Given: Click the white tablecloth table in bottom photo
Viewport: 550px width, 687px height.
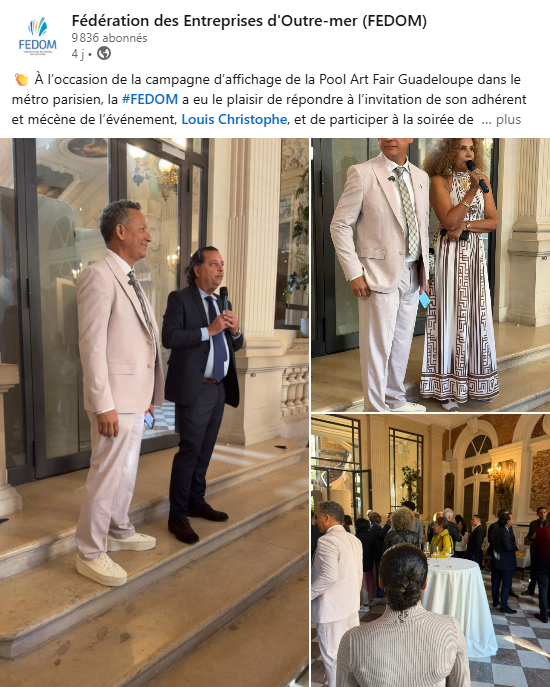Looking at the screenshot, I should click(x=458, y=605).
